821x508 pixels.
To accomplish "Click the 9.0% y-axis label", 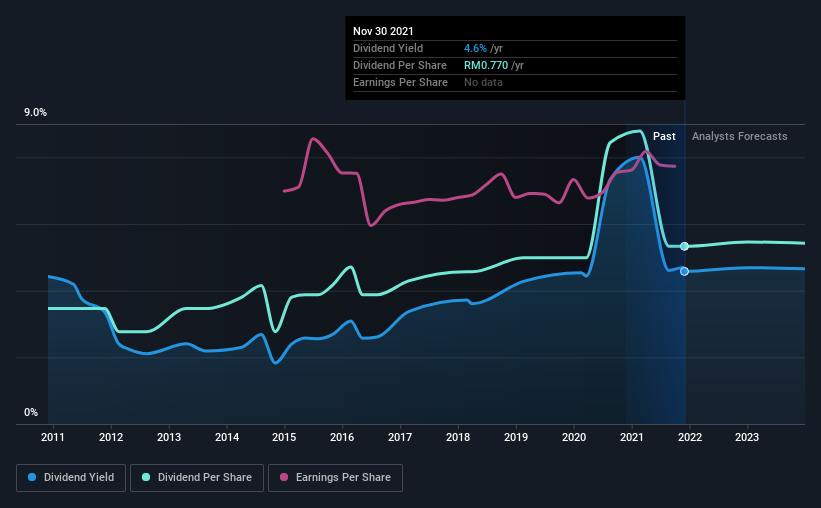I will click(x=36, y=113).
